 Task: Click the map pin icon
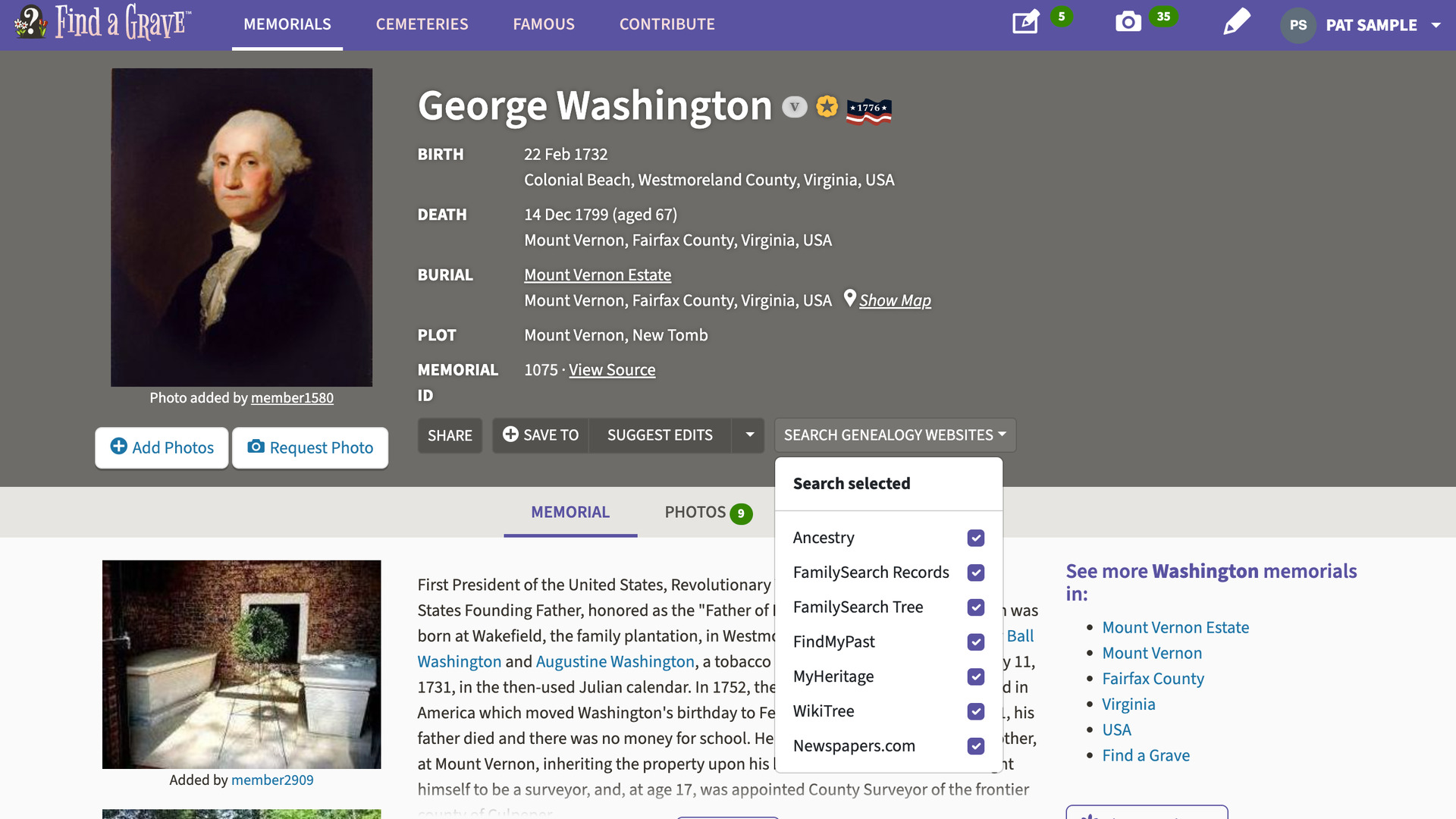point(849,298)
